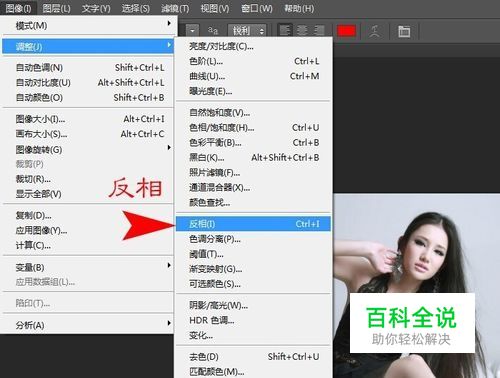Choose 复制(D)... menu item
The height and width of the screenshot is (378, 500).
click(88, 215)
